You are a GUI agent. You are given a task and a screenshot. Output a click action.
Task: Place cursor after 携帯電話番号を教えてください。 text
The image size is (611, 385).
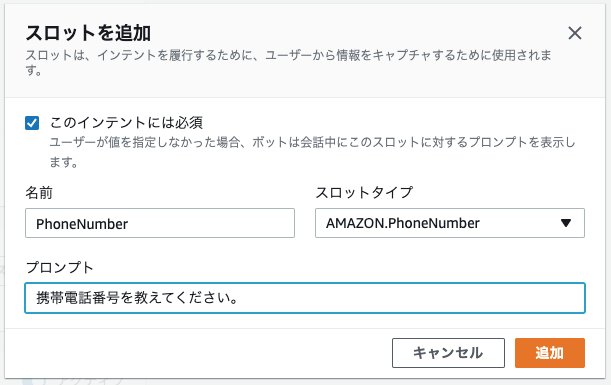pyautogui.click(x=238, y=298)
